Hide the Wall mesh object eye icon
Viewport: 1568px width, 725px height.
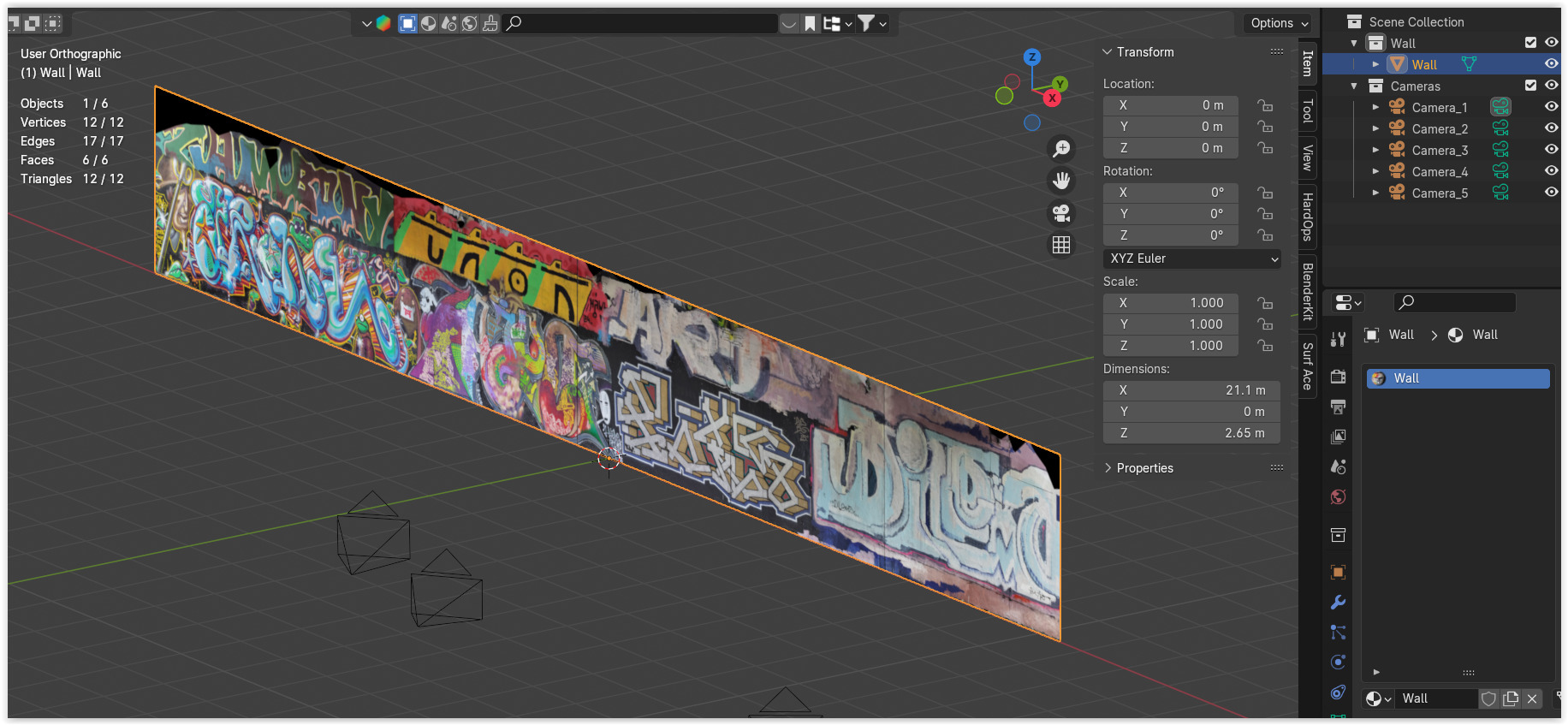(x=1551, y=64)
